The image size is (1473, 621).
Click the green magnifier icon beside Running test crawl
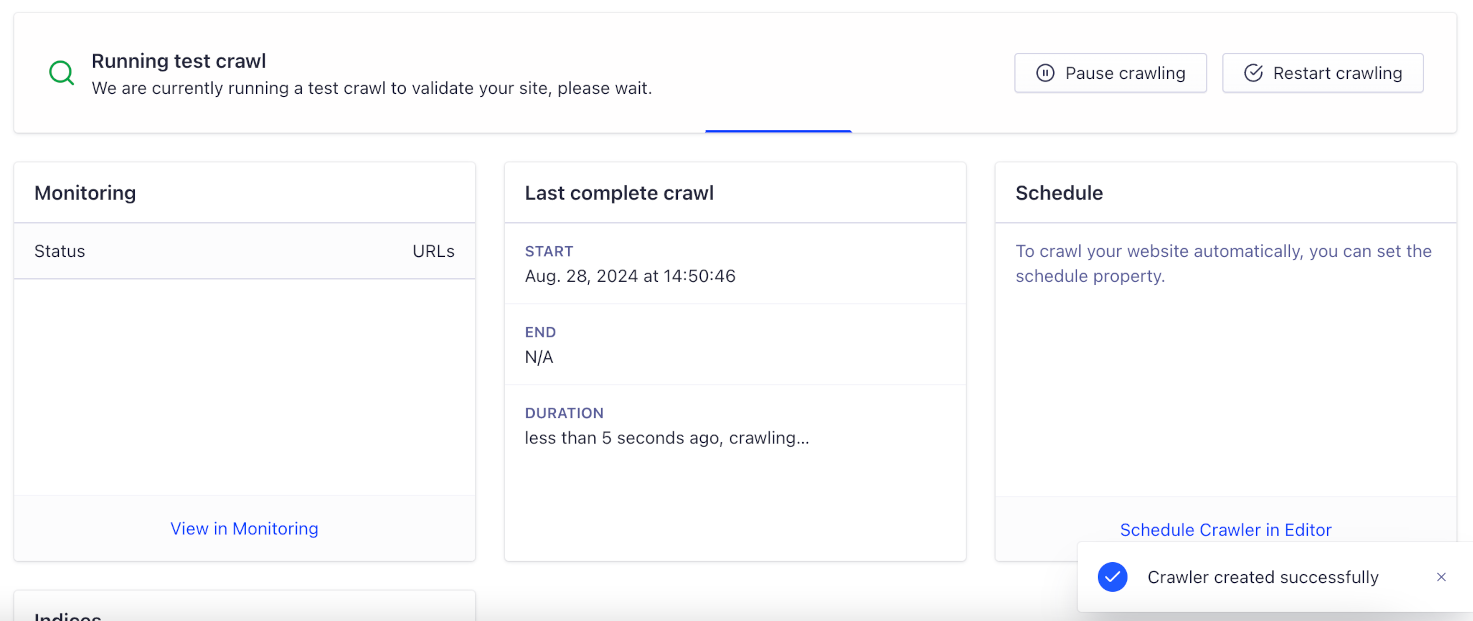click(61, 73)
